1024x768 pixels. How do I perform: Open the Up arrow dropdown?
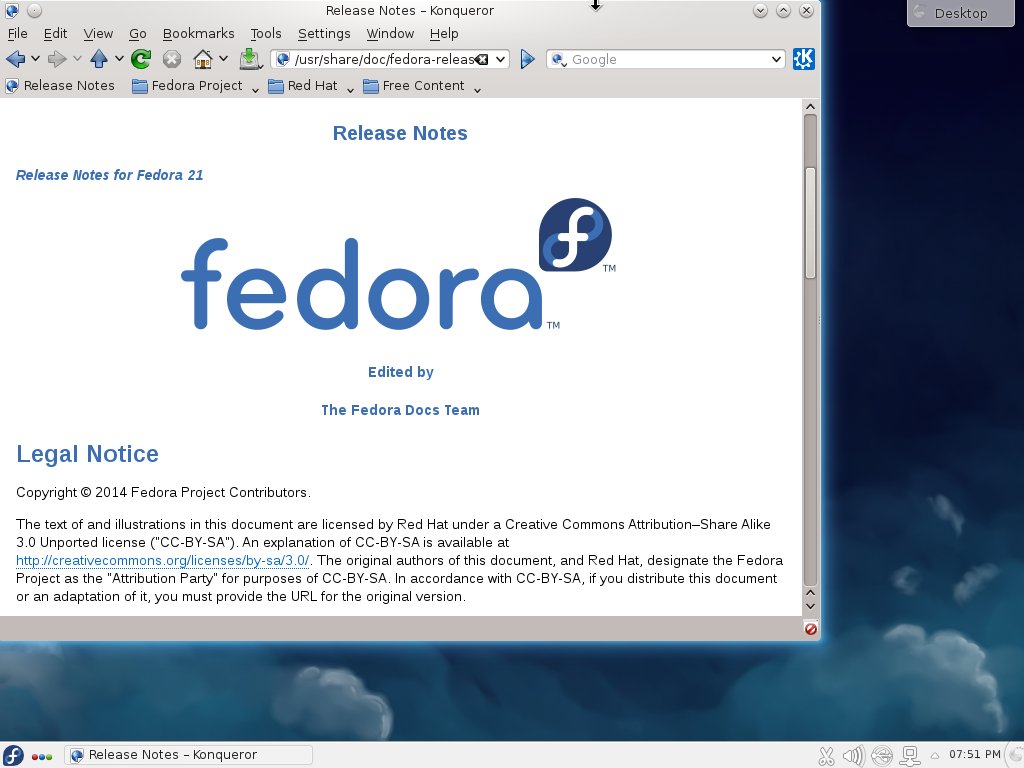tap(119, 59)
